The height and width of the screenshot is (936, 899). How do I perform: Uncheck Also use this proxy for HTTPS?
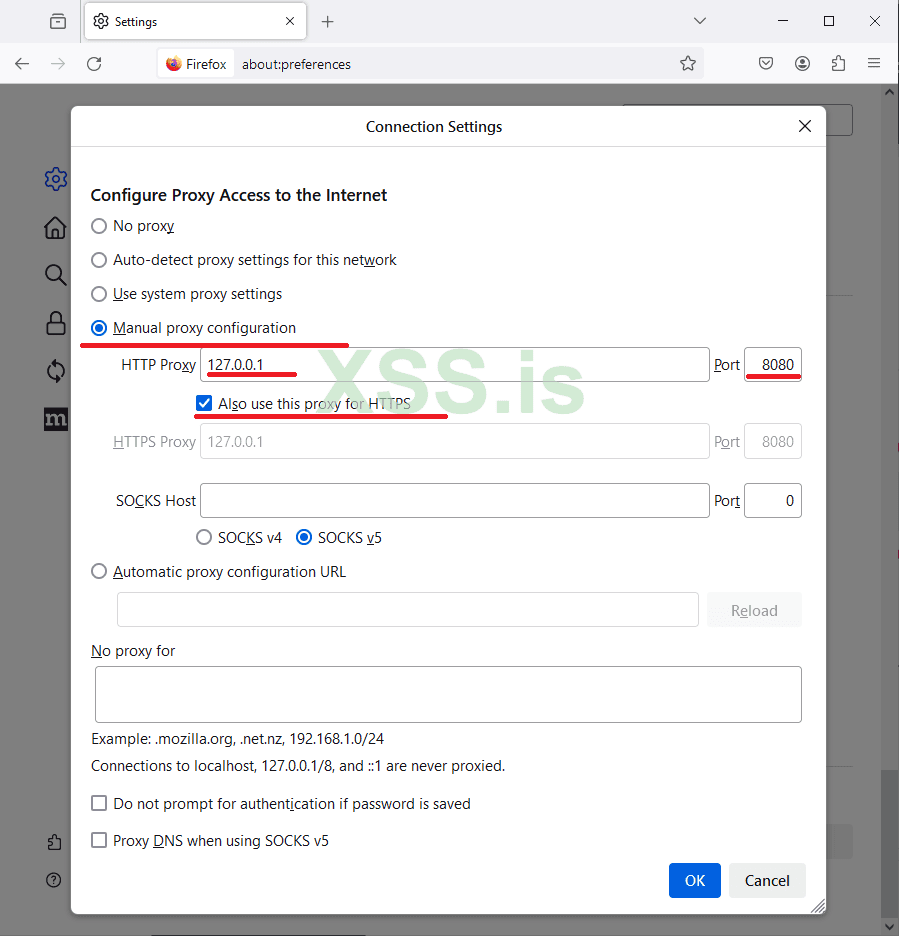[x=204, y=404]
